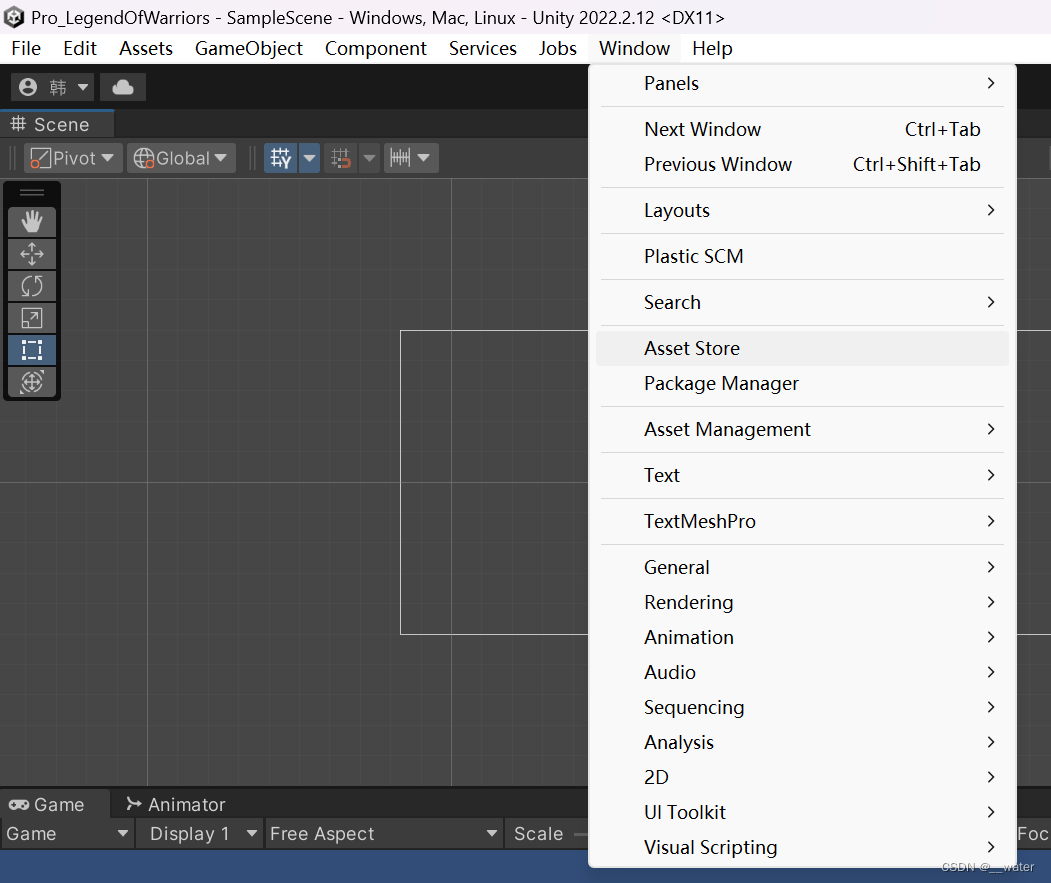Expand the Layouts submenu
The image size is (1051, 883).
click(802, 211)
